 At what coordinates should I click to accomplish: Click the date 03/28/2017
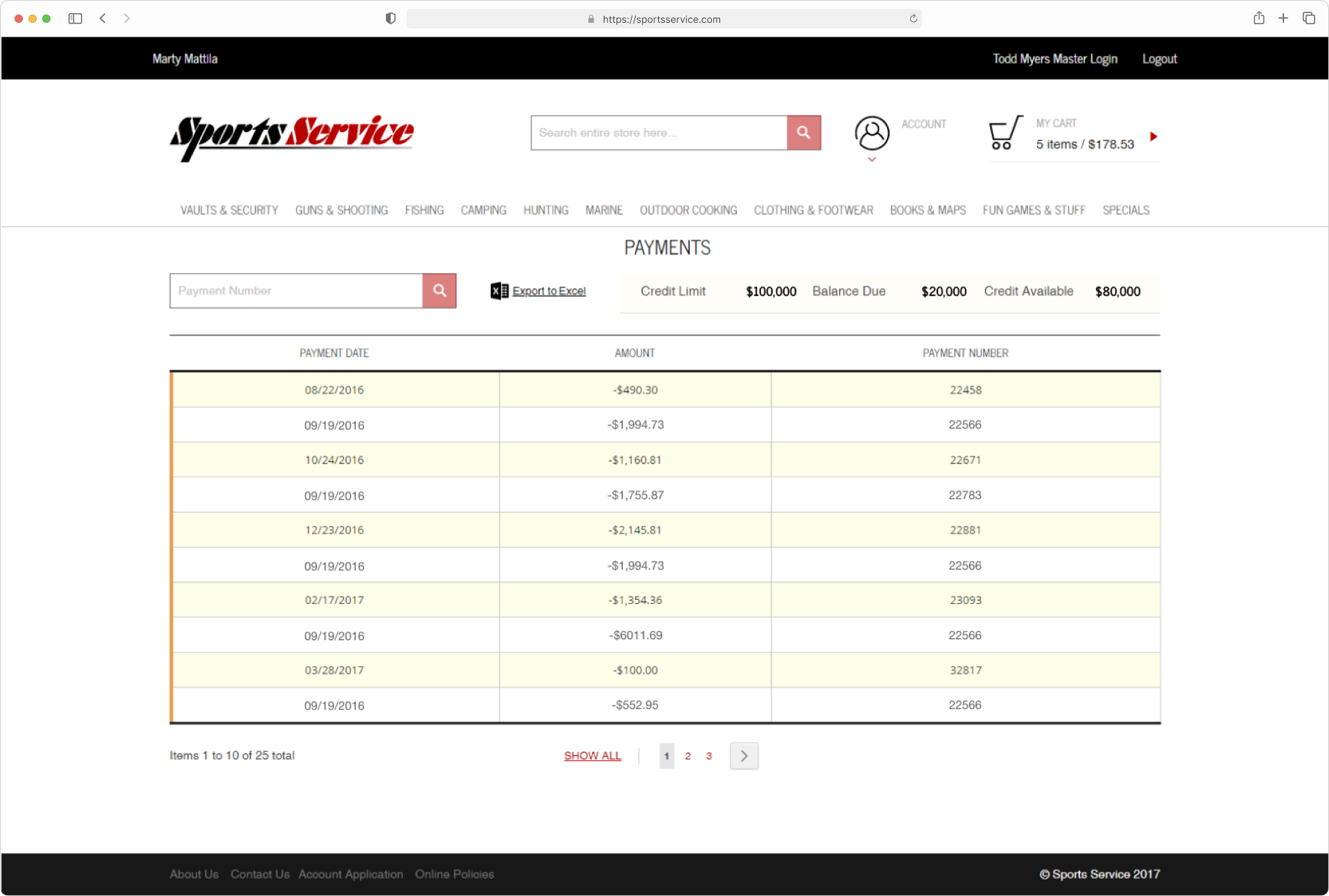pyautogui.click(x=334, y=670)
